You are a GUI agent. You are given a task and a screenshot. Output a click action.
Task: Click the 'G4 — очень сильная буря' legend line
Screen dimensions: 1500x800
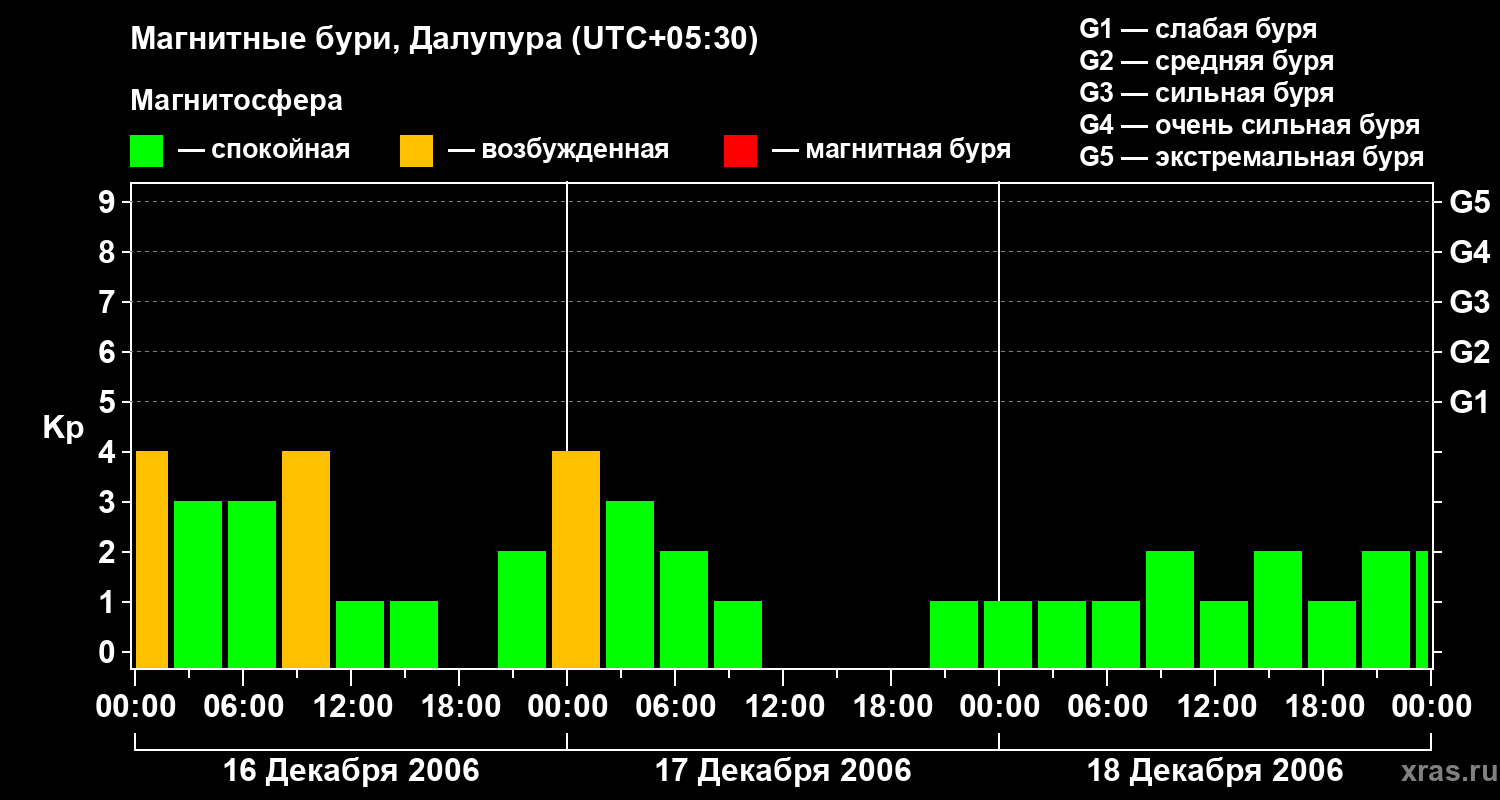[1250, 125]
